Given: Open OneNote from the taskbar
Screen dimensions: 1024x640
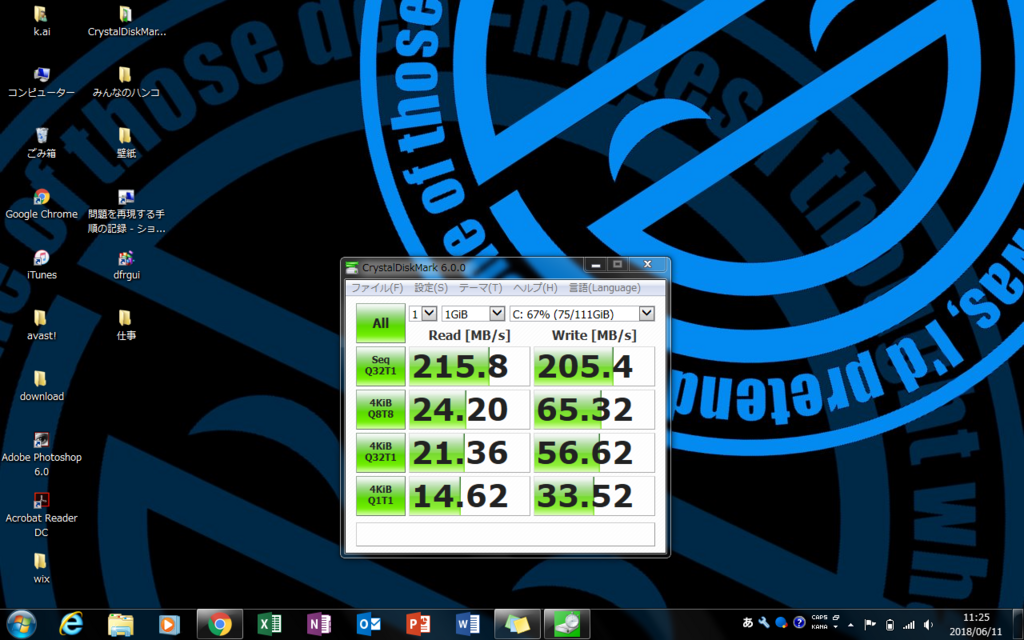Looking at the screenshot, I should (319, 624).
